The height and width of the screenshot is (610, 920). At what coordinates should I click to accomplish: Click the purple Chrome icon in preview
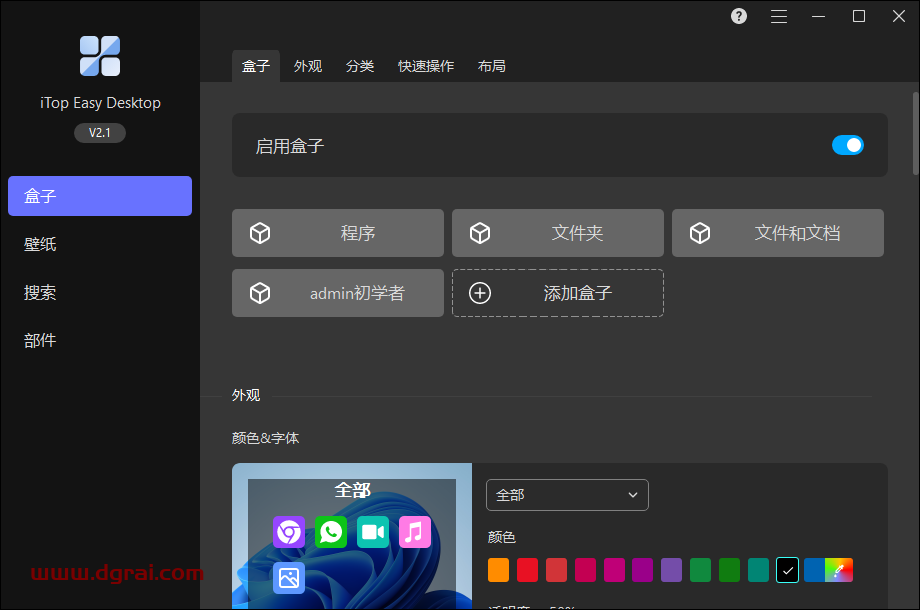(289, 532)
